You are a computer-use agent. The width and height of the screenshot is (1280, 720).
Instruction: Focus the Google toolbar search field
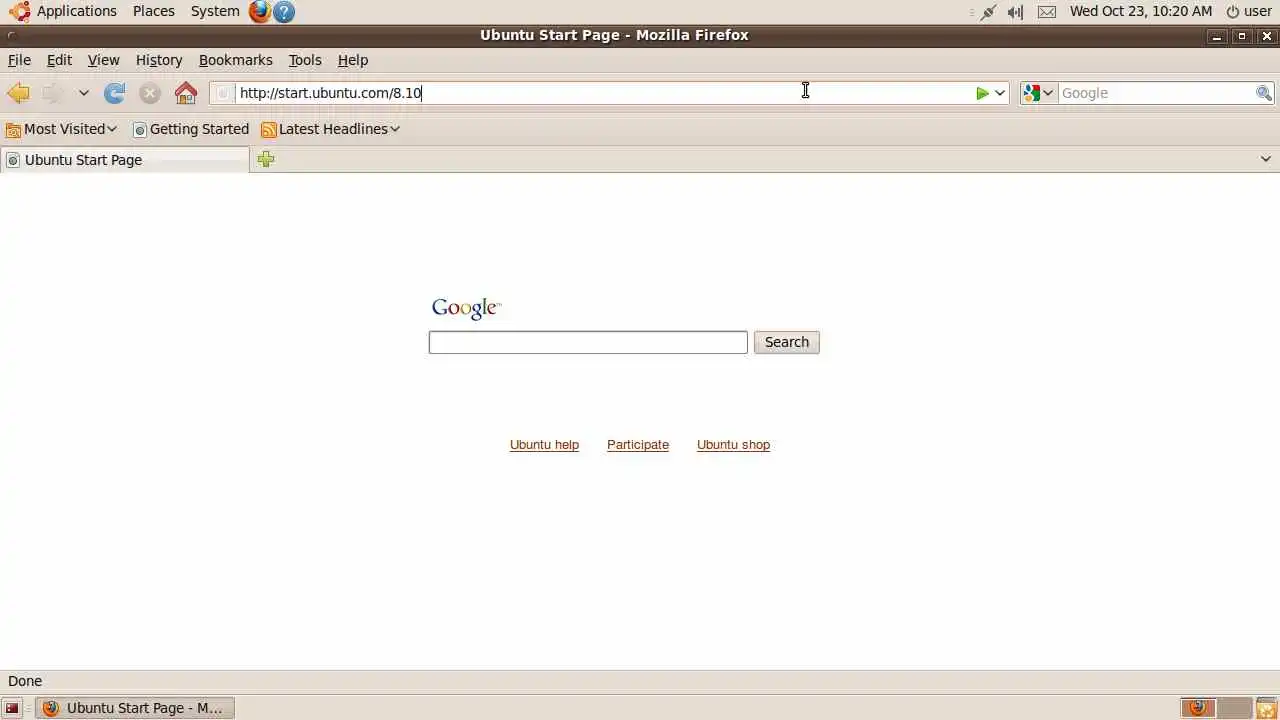pyautogui.click(x=1156, y=93)
